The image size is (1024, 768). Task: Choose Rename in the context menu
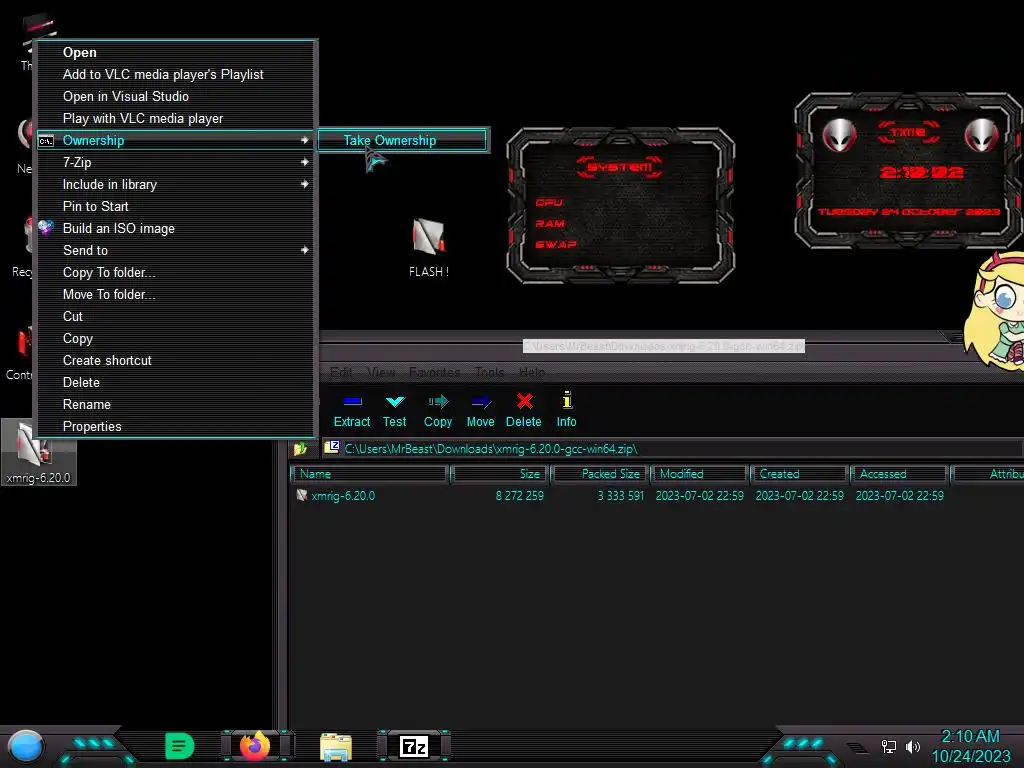tap(176, 405)
